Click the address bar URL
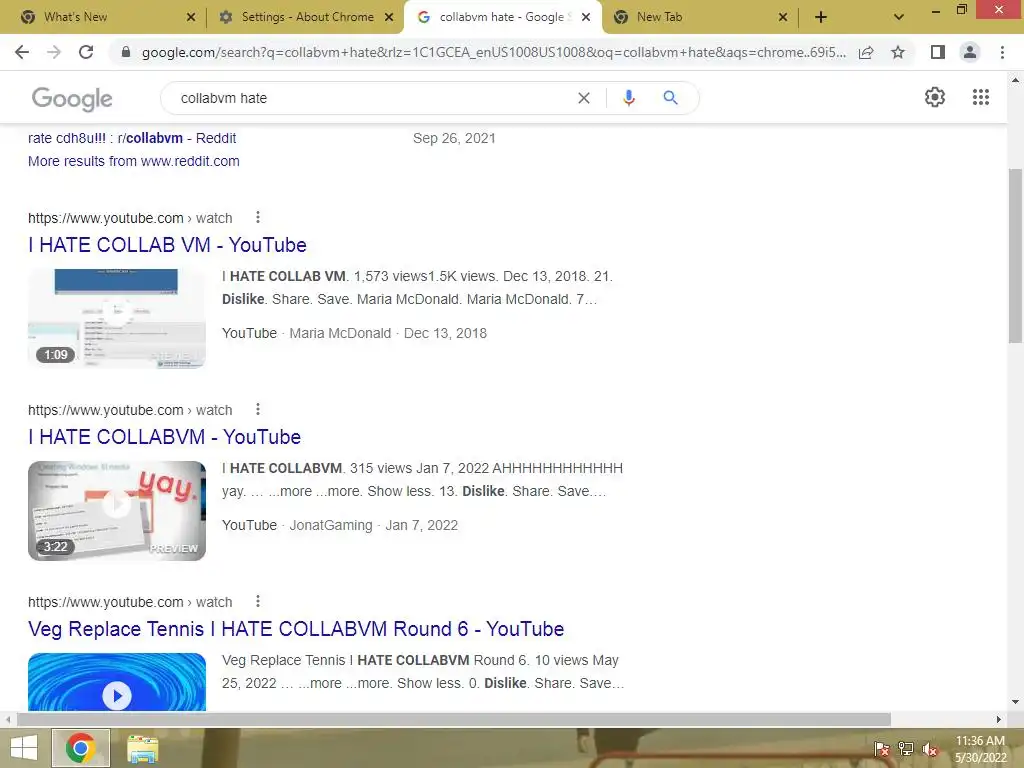 click(493, 52)
